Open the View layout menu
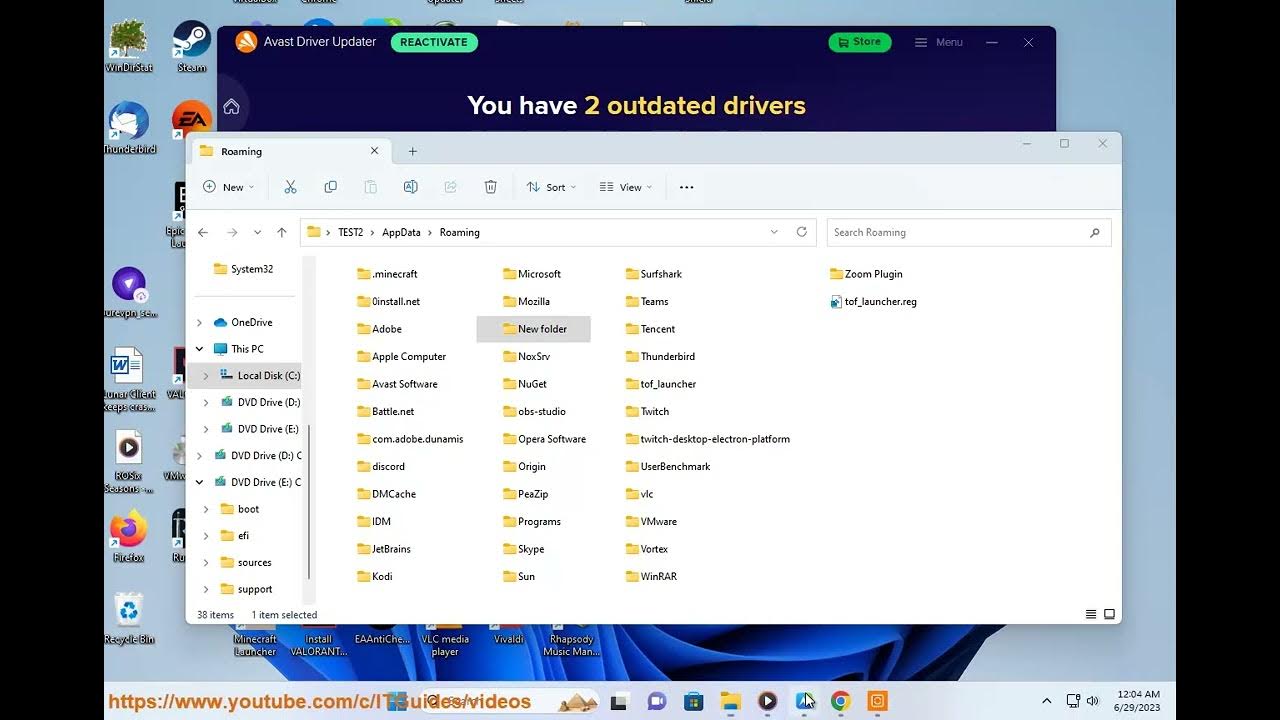Image resolution: width=1280 pixels, height=720 pixels. click(626, 187)
